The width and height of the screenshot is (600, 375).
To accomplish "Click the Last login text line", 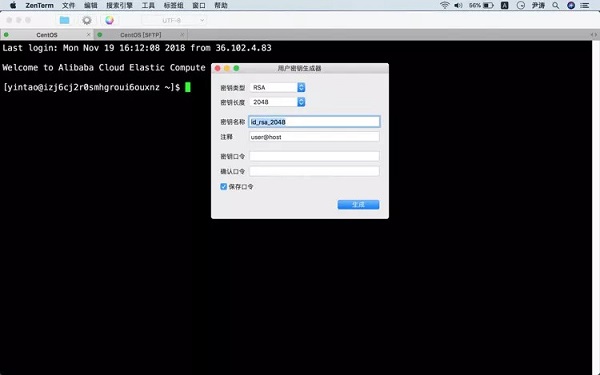I will 137,48.
